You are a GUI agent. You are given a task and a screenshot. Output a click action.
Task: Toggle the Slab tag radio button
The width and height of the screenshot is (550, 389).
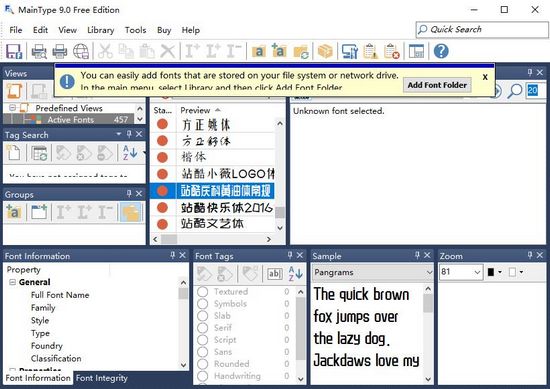tap(202, 316)
